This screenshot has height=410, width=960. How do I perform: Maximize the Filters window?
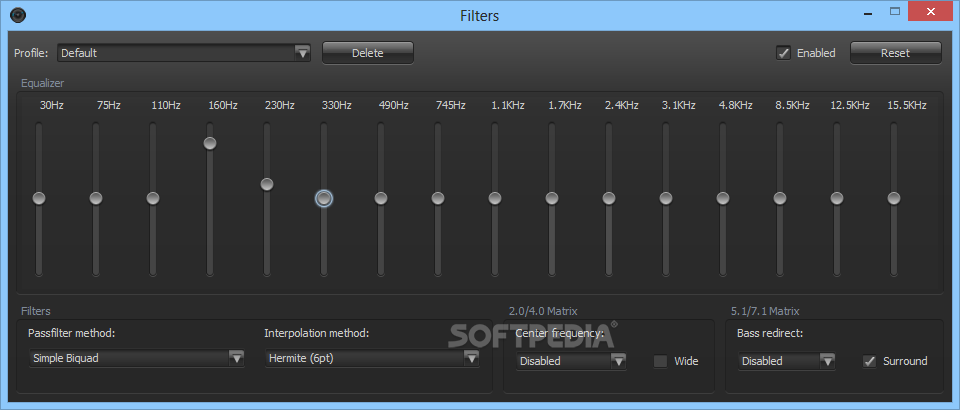click(x=895, y=12)
